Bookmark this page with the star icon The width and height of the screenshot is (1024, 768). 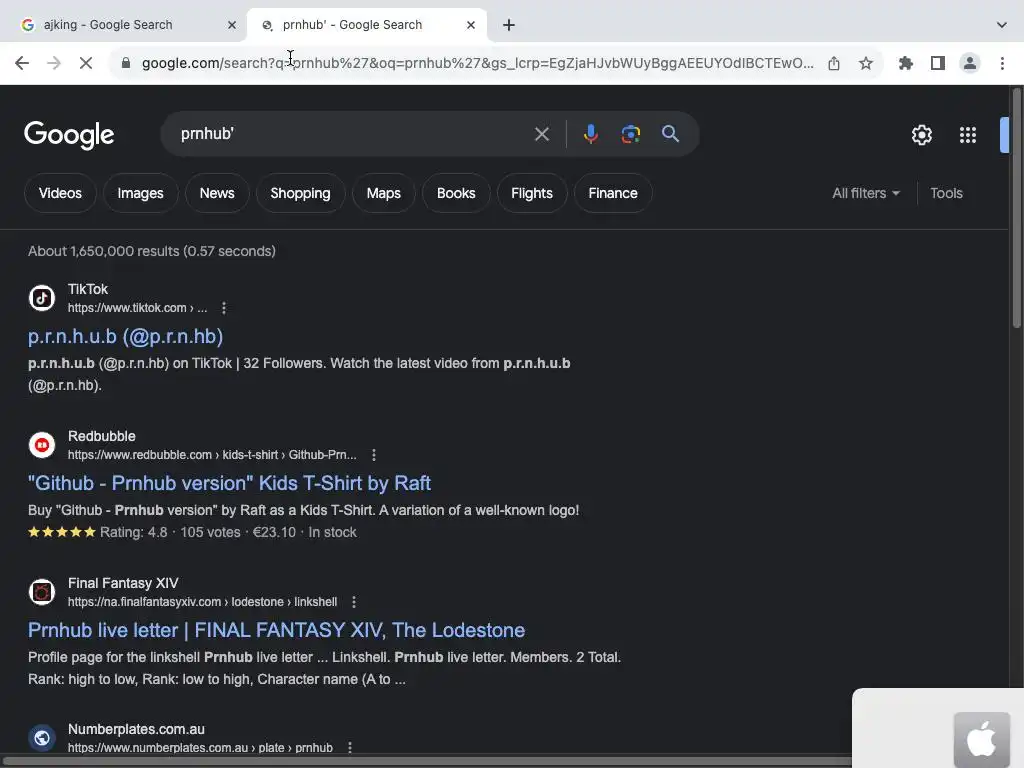866,63
